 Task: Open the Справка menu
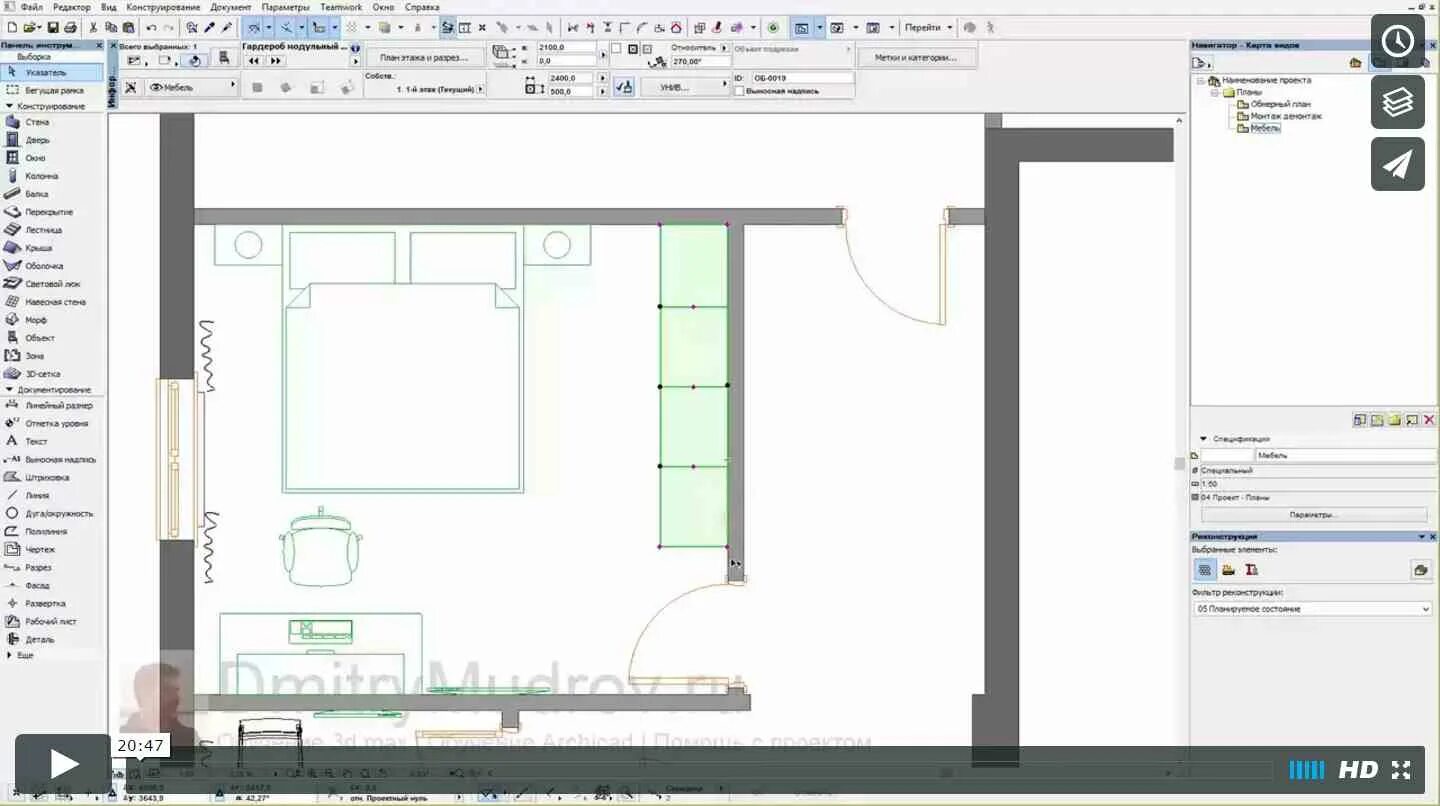pos(422,7)
